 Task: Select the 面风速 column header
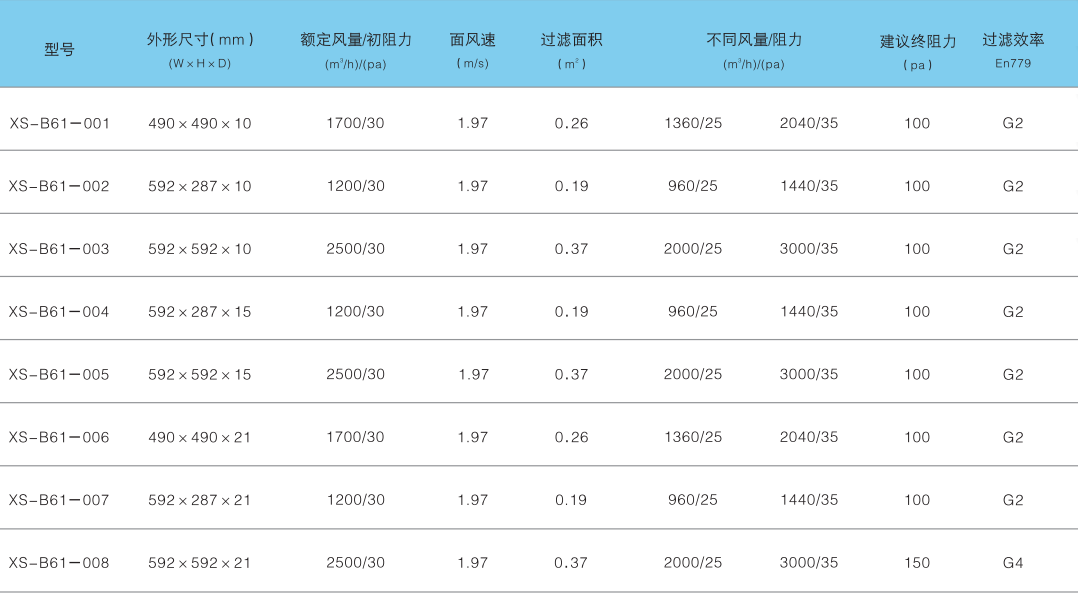472,41
